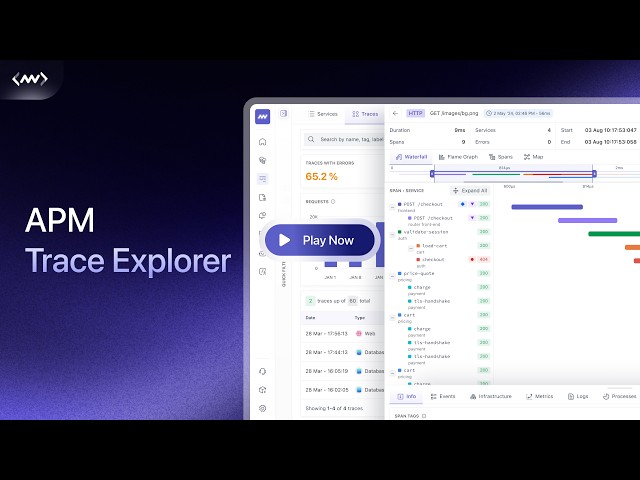Open the trace row dated 28 Mar - 17:56:13
The image size is (640, 480).
(x=343, y=333)
